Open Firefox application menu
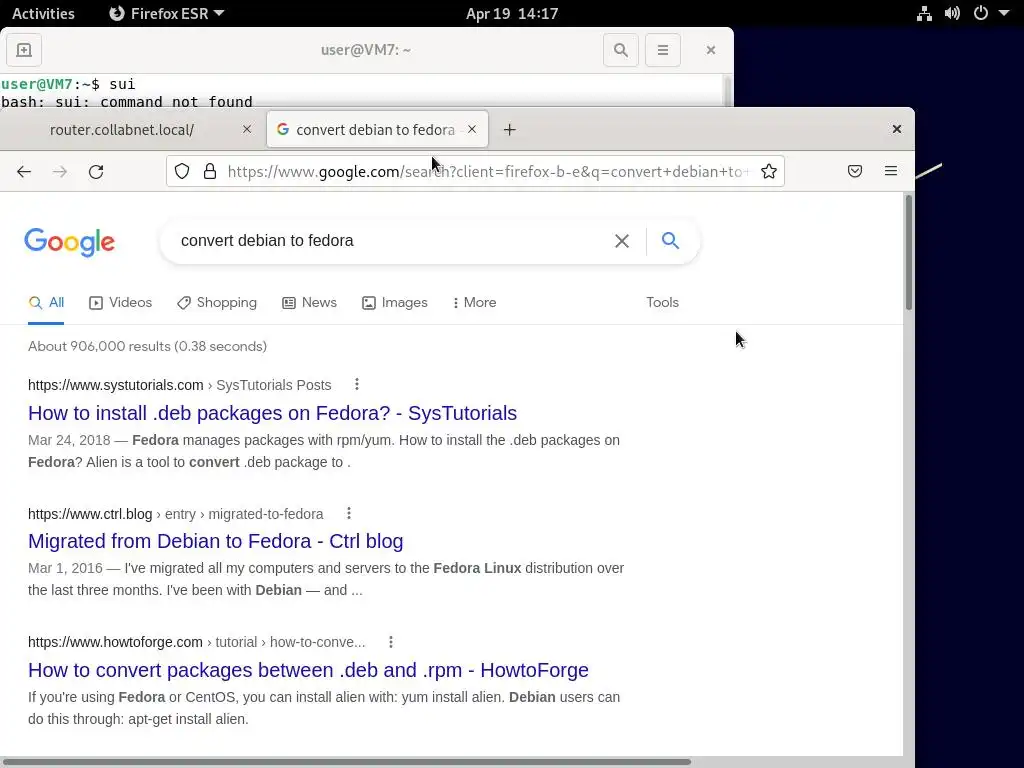The height and width of the screenshot is (768, 1024). pyautogui.click(x=891, y=171)
